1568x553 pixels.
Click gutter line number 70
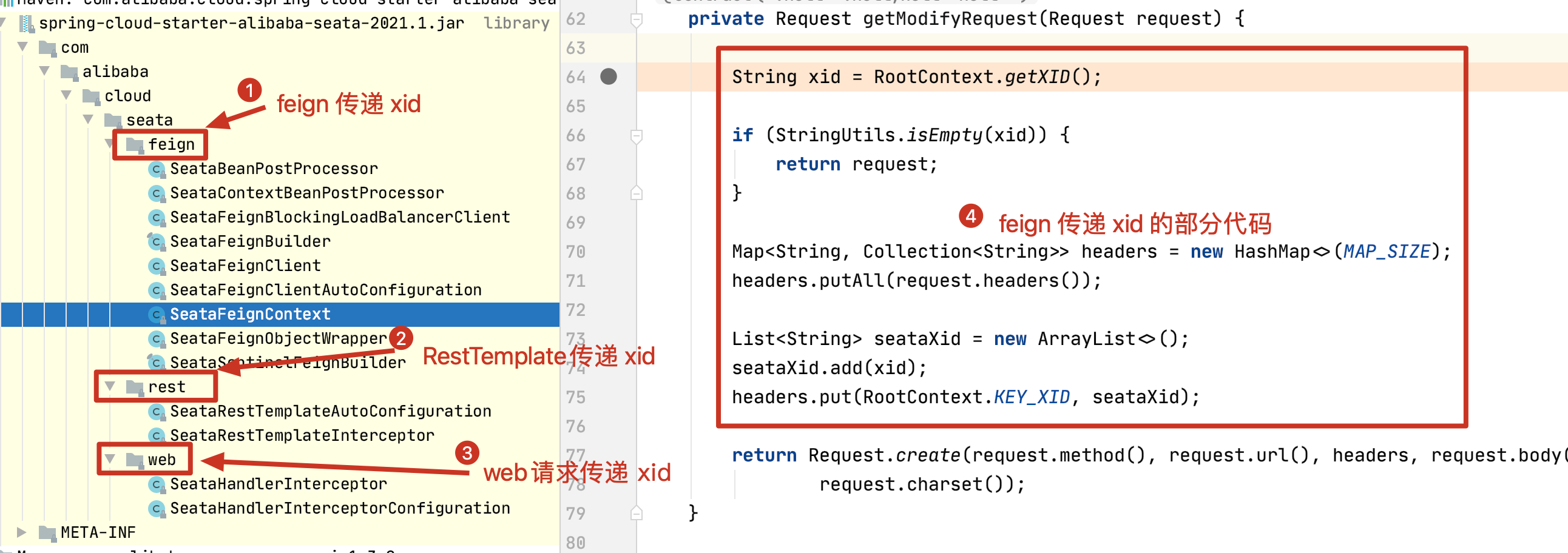(576, 252)
